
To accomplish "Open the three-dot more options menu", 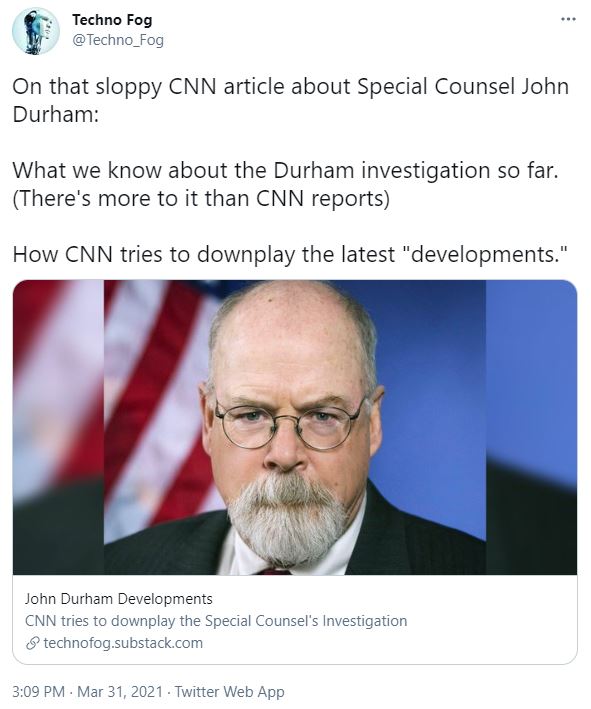I will coord(568,19).
